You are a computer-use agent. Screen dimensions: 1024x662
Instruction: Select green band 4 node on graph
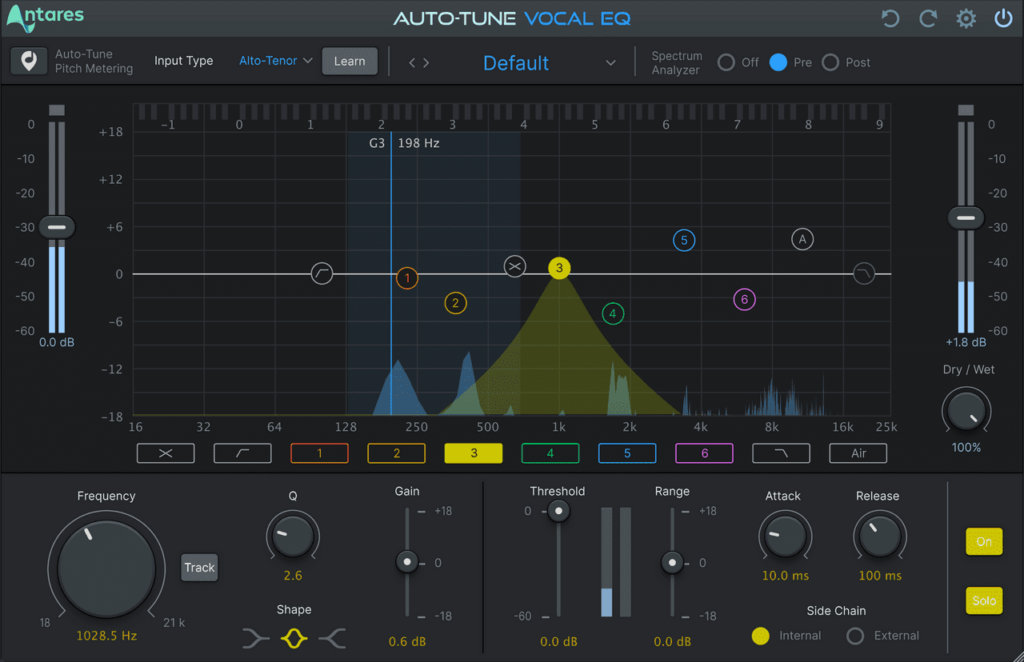click(613, 313)
